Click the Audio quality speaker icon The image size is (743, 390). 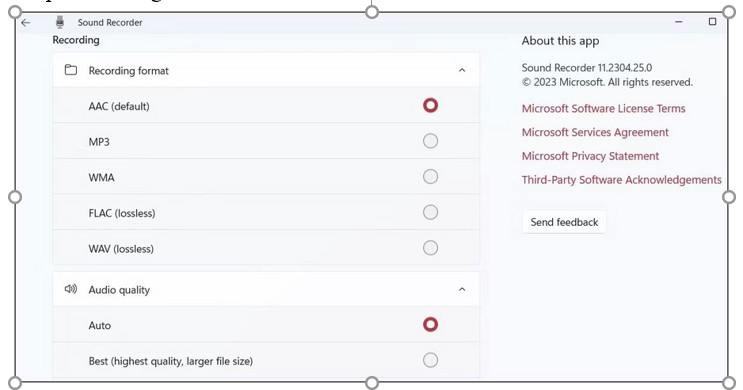pyautogui.click(x=71, y=289)
